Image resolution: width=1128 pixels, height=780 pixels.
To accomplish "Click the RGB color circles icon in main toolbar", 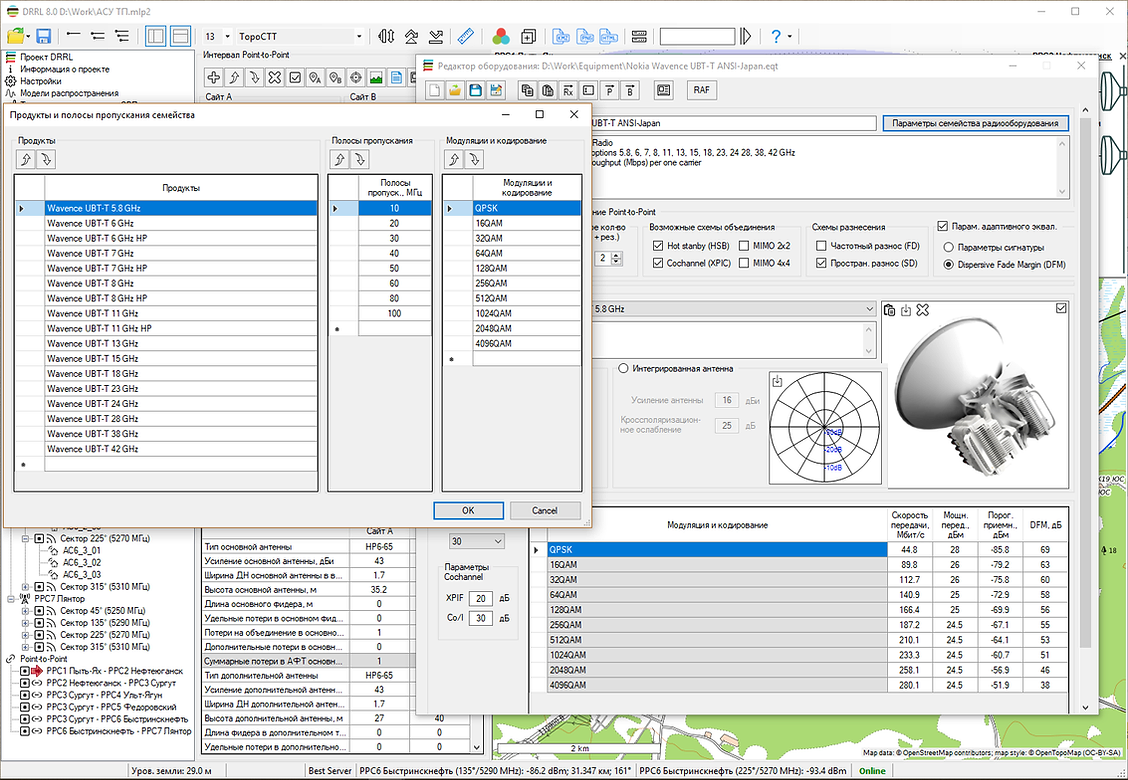I will click(501, 36).
